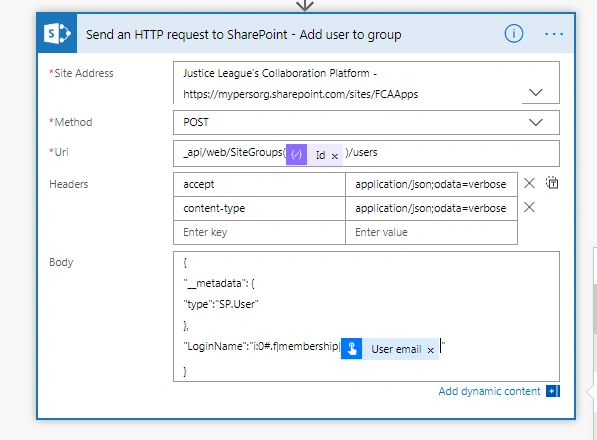
Task: Click the Enter key header field
Action: pos(259,233)
